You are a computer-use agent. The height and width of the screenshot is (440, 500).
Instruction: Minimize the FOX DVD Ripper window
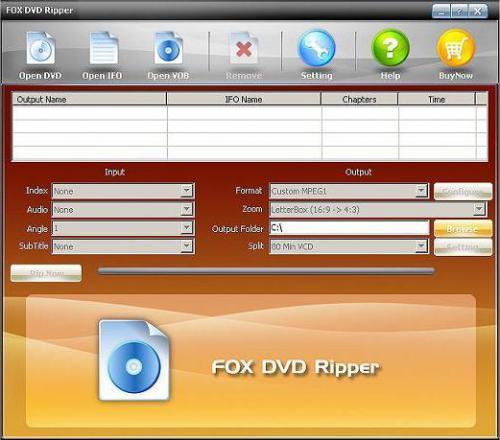coord(441,12)
